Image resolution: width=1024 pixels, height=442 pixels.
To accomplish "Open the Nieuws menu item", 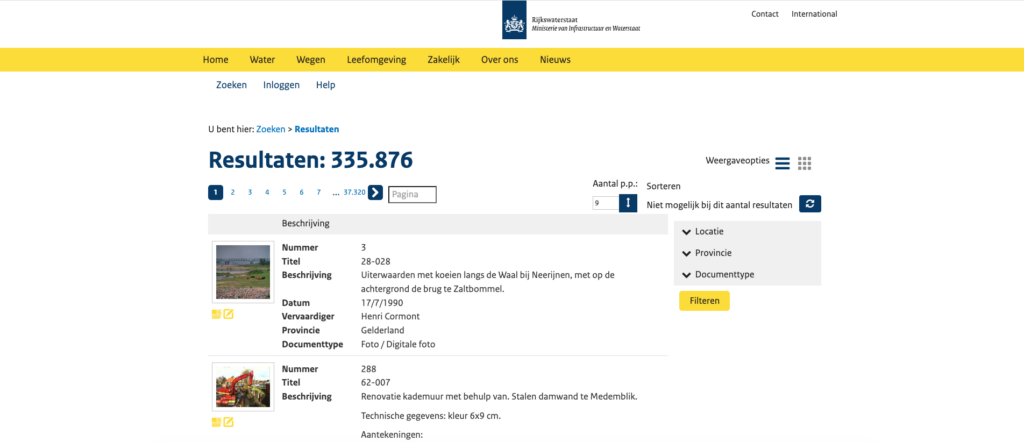I will click(x=555, y=59).
